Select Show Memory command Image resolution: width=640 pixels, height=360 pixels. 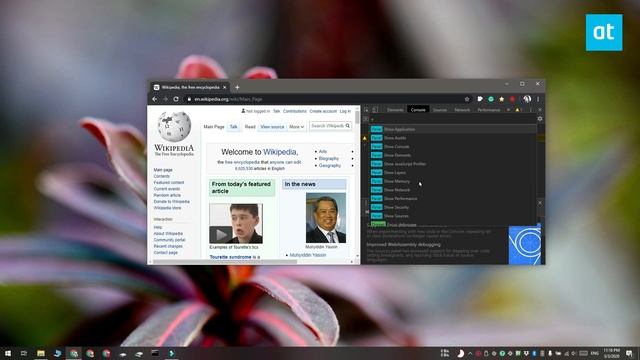453,181
